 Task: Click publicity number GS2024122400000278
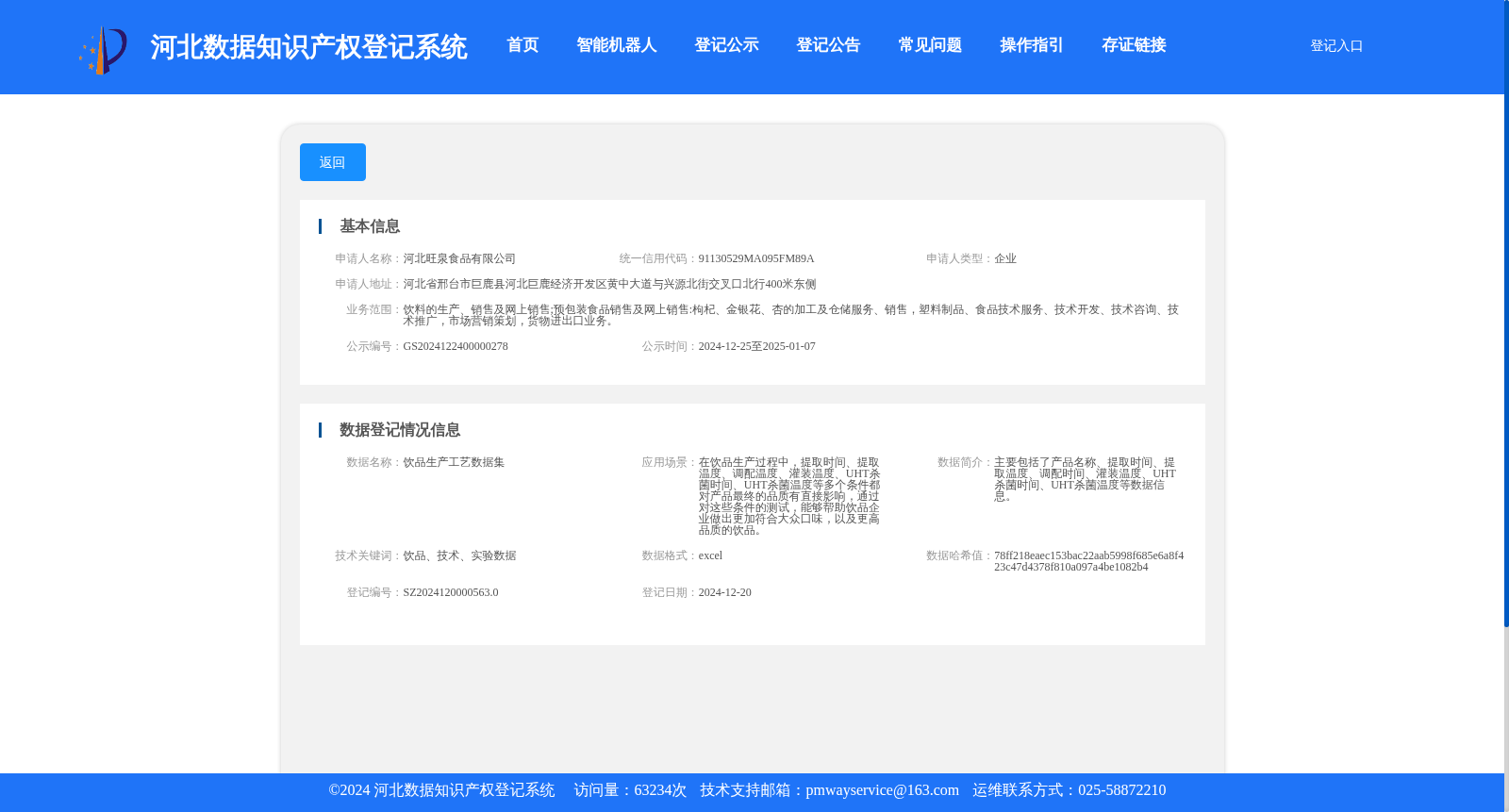[x=456, y=346]
